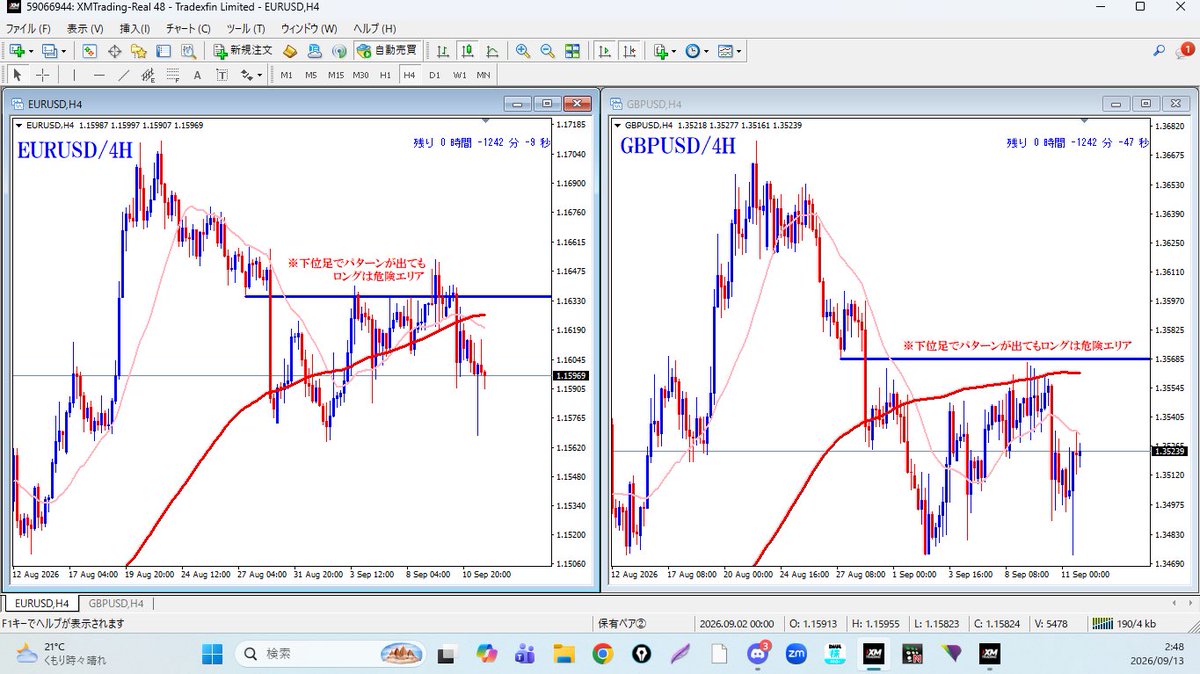Toggle the Terminal panel icon
Screen dimensions: 1200x674
[x=163, y=51]
